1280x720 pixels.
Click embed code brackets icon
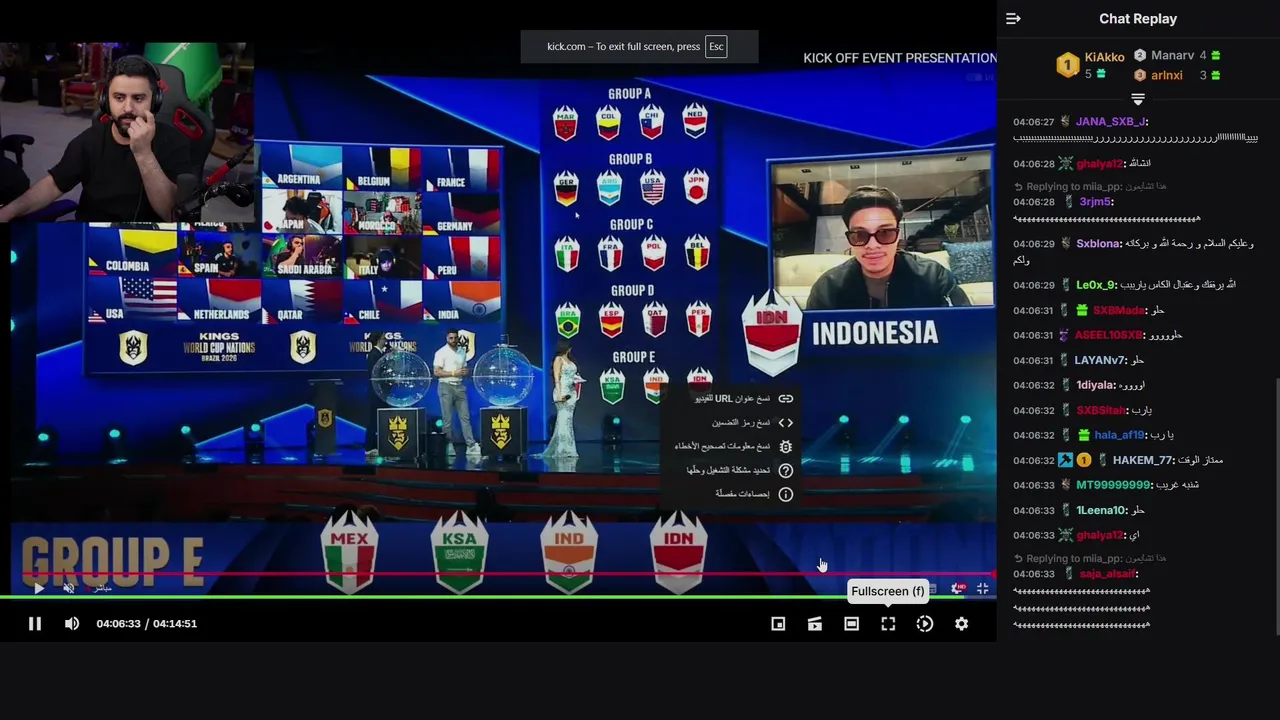tap(786, 422)
